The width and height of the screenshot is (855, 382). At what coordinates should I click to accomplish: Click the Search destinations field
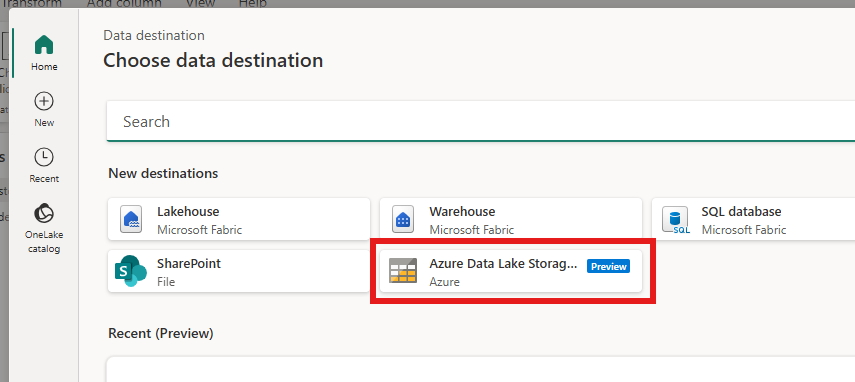coord(480,121)
